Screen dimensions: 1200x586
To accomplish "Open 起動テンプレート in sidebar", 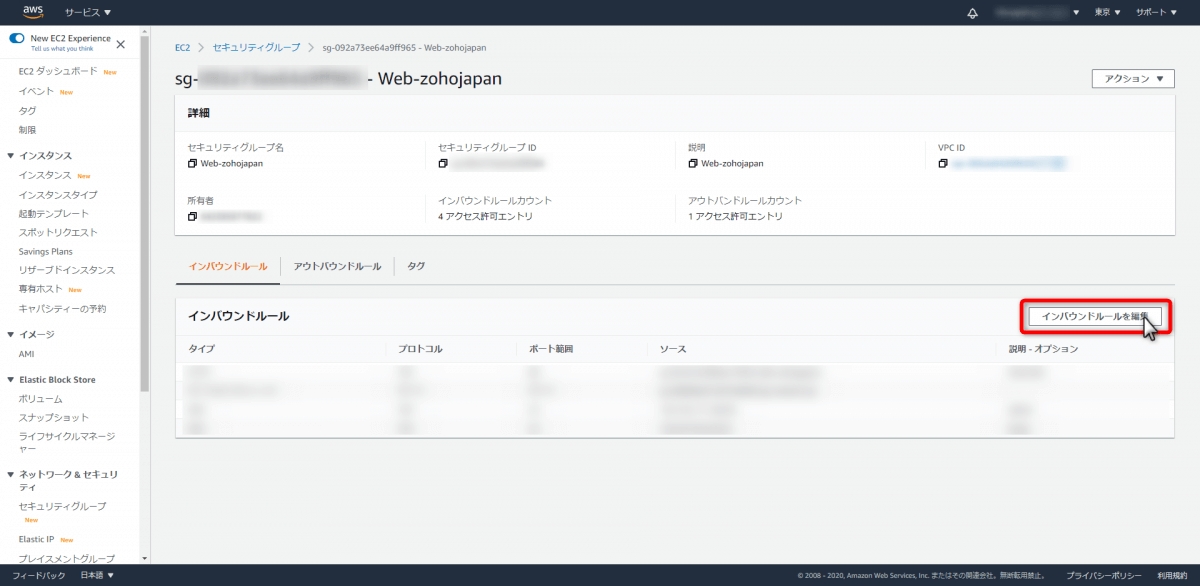I will point(53,214).
